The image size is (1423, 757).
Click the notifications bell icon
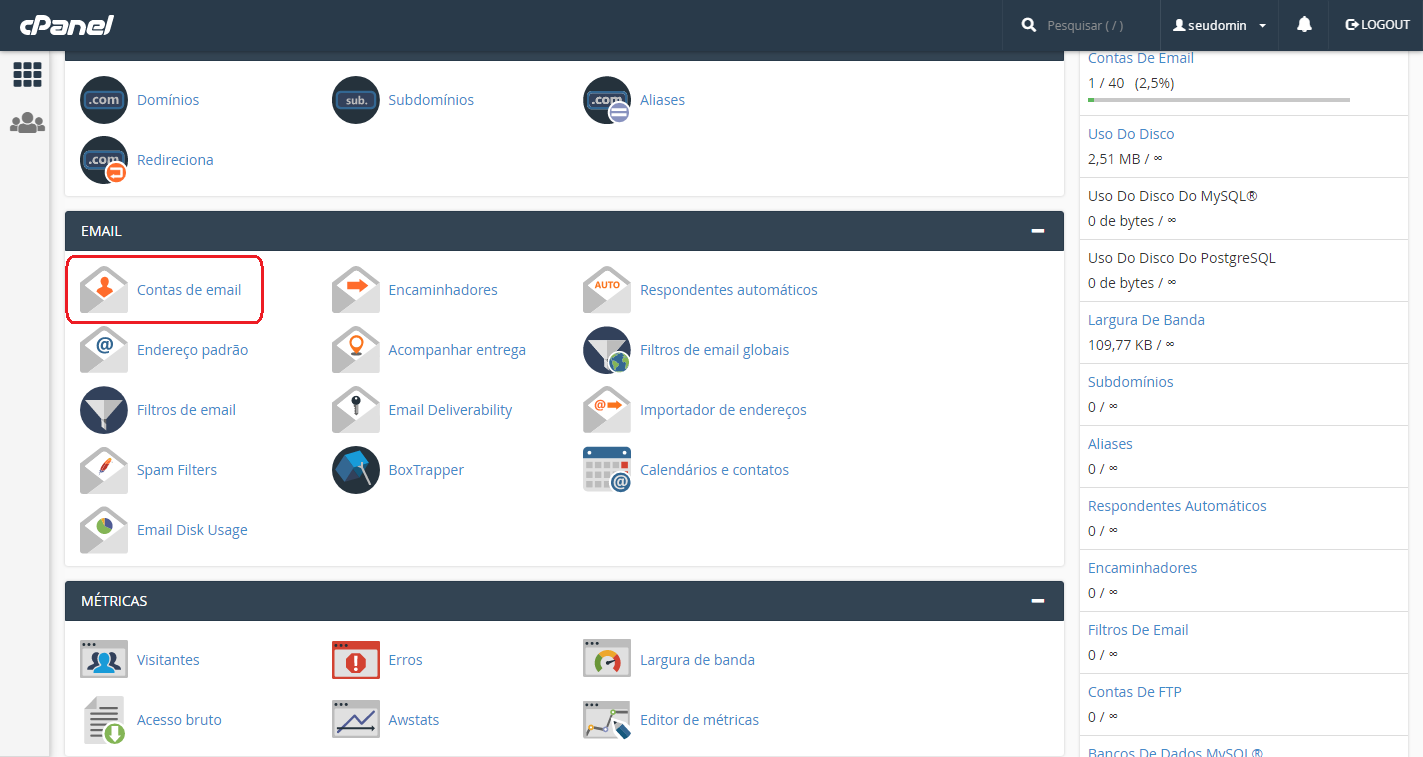point(1304,25)
